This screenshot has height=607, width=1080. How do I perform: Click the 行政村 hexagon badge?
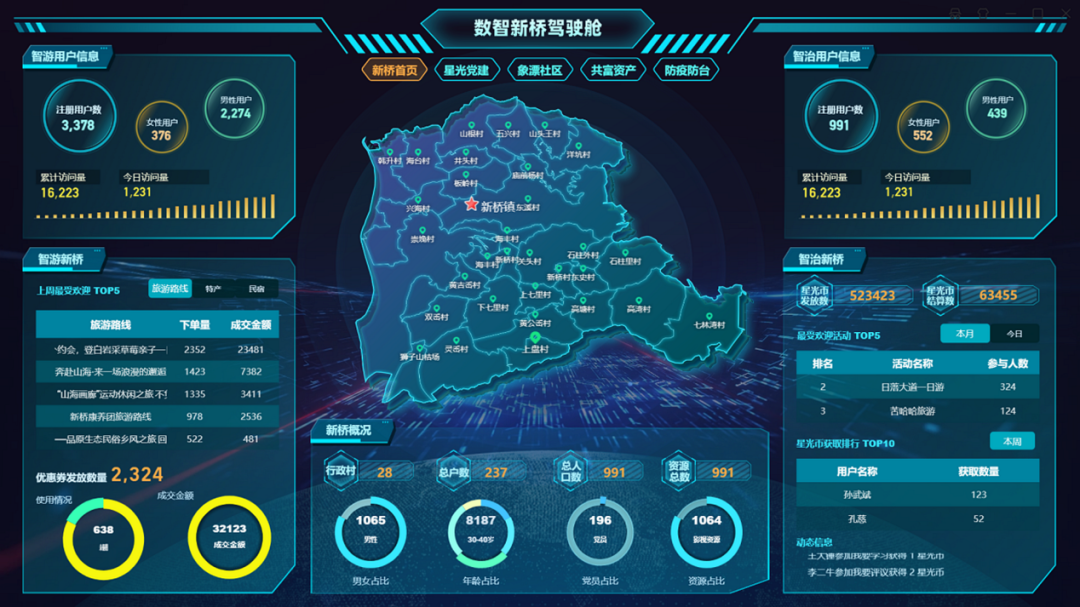pyautogui.click(x=341, y=471)
